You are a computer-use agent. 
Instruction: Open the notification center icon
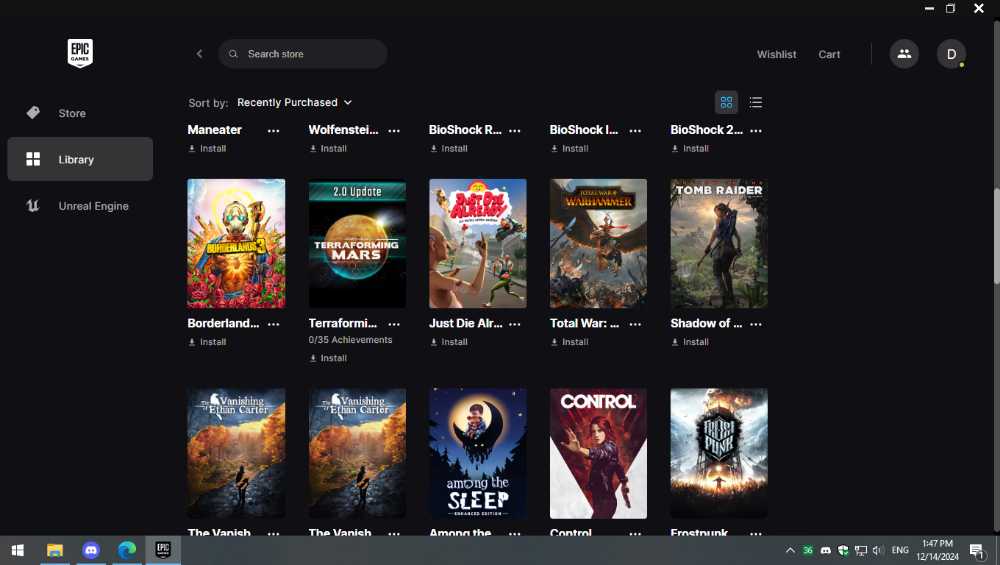point(977,550)
